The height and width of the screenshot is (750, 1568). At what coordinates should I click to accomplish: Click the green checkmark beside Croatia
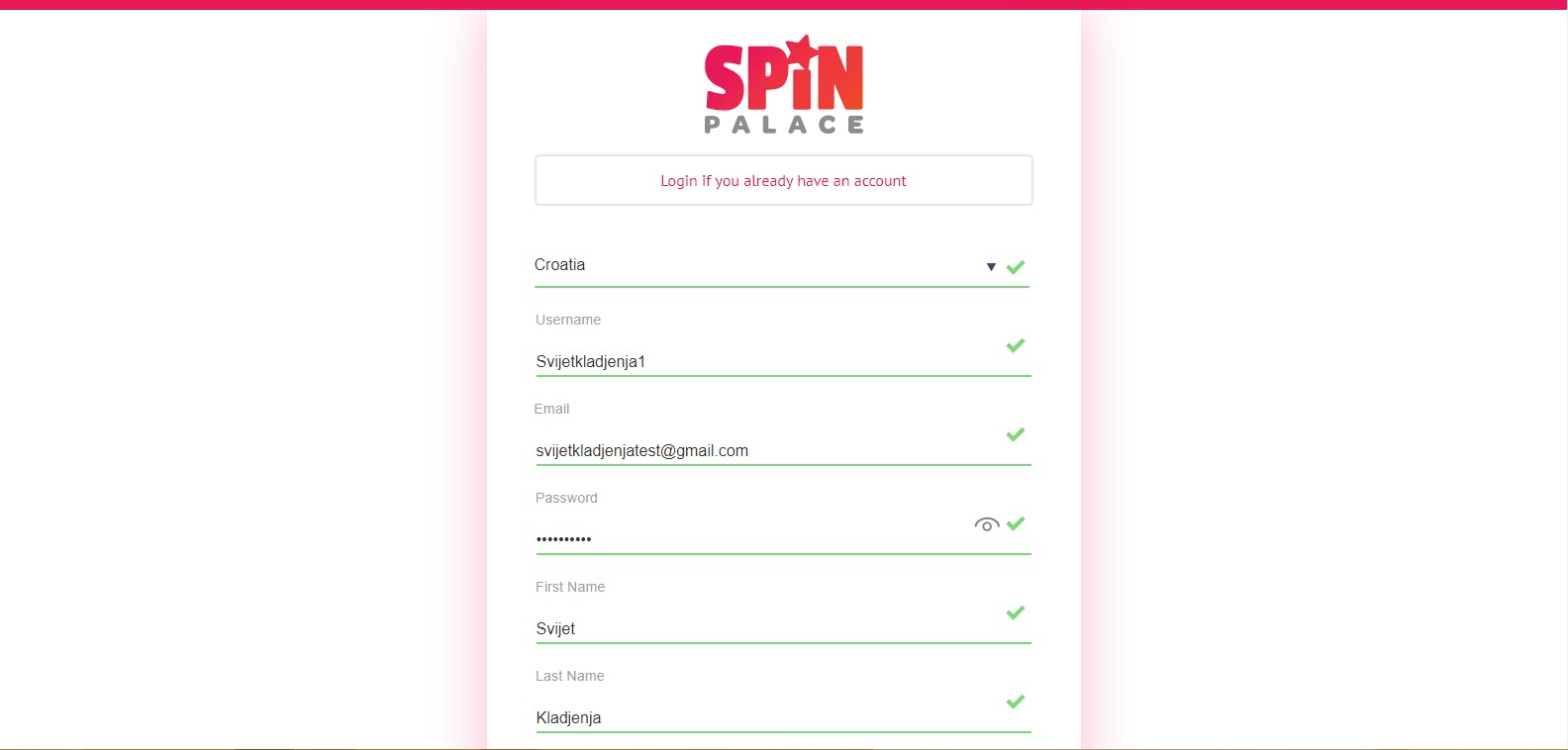tap(1016, 267)
